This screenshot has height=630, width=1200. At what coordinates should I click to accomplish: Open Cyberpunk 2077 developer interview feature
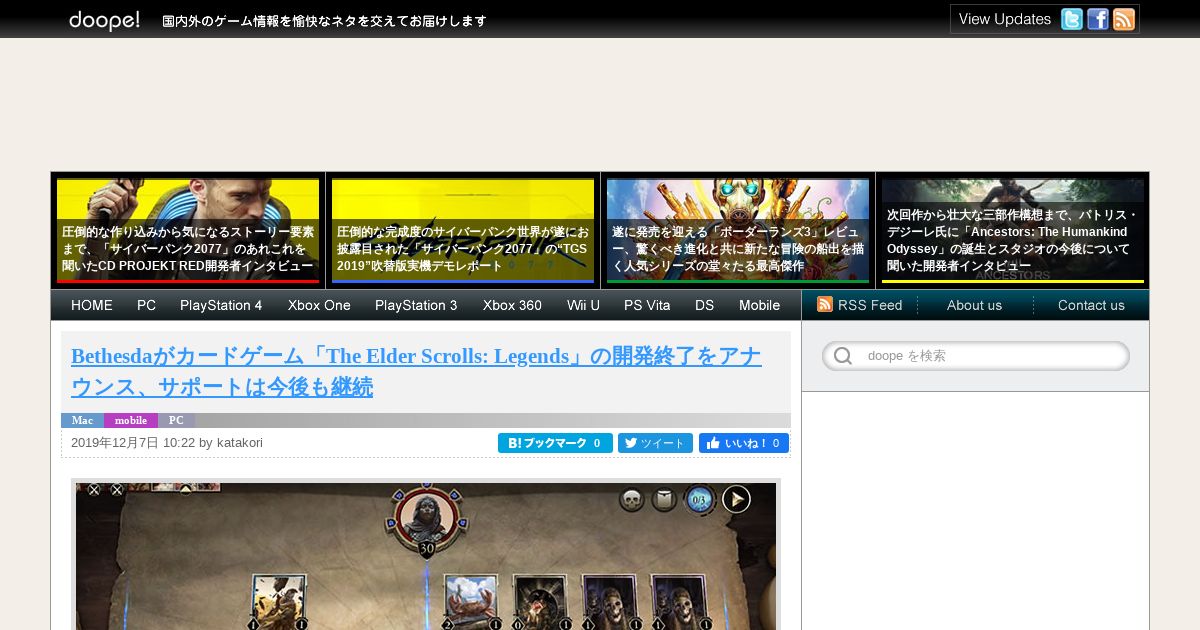point(188,230)
